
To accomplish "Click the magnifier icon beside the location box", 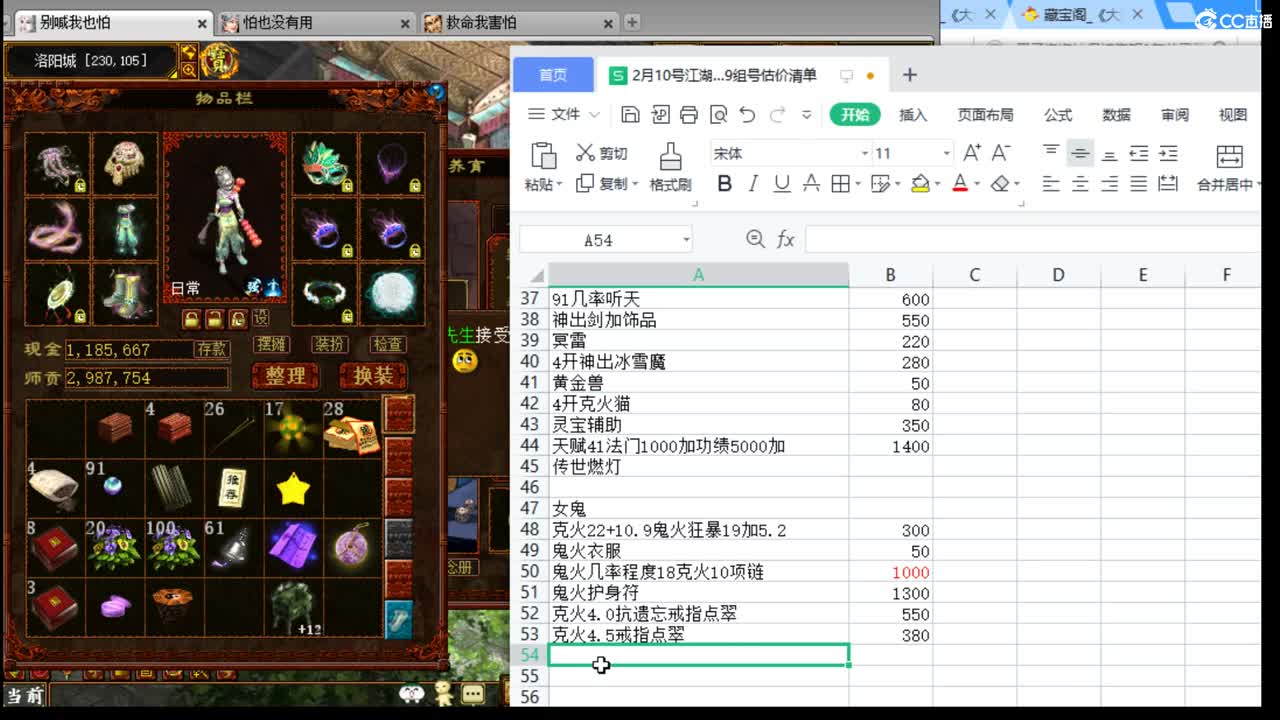I will pos(188,70).
